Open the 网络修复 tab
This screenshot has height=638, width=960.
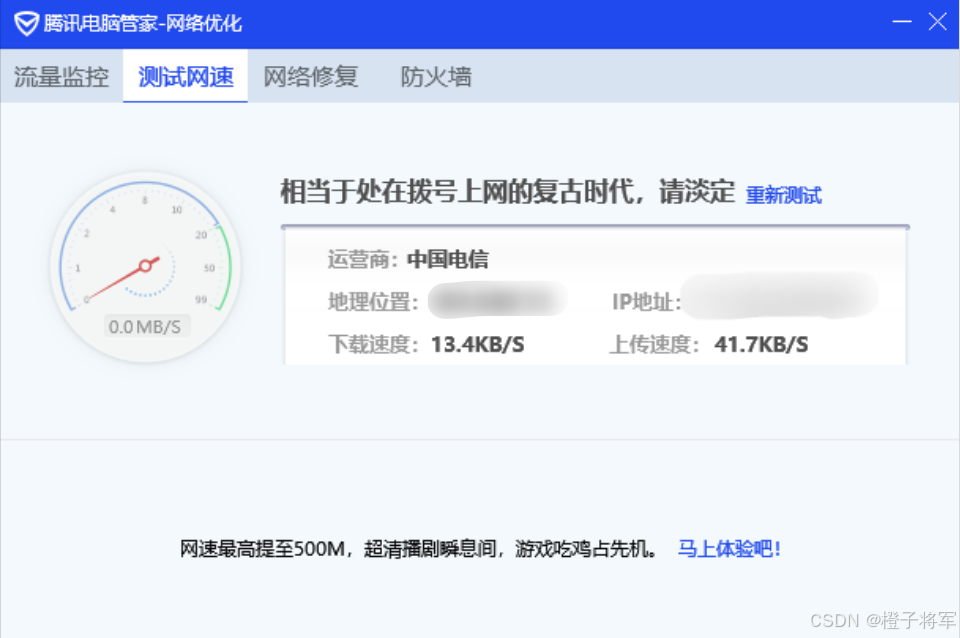pyautogui.click(x=311, y=77)
